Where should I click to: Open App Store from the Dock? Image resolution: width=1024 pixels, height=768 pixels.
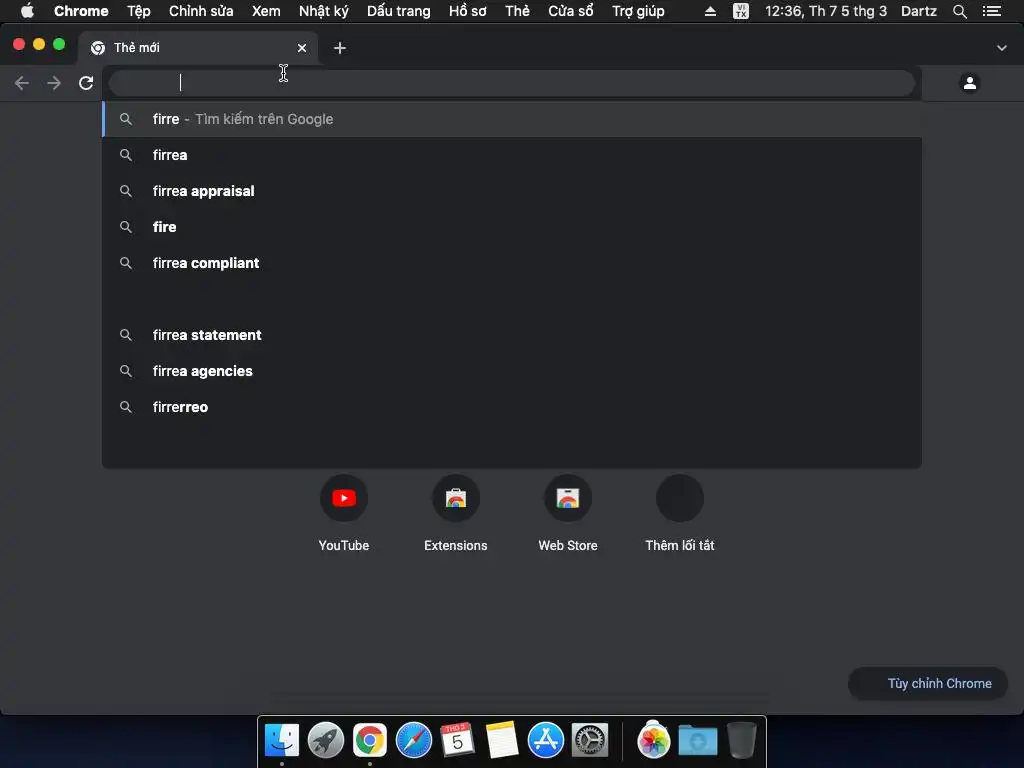[x=546, y=740]
